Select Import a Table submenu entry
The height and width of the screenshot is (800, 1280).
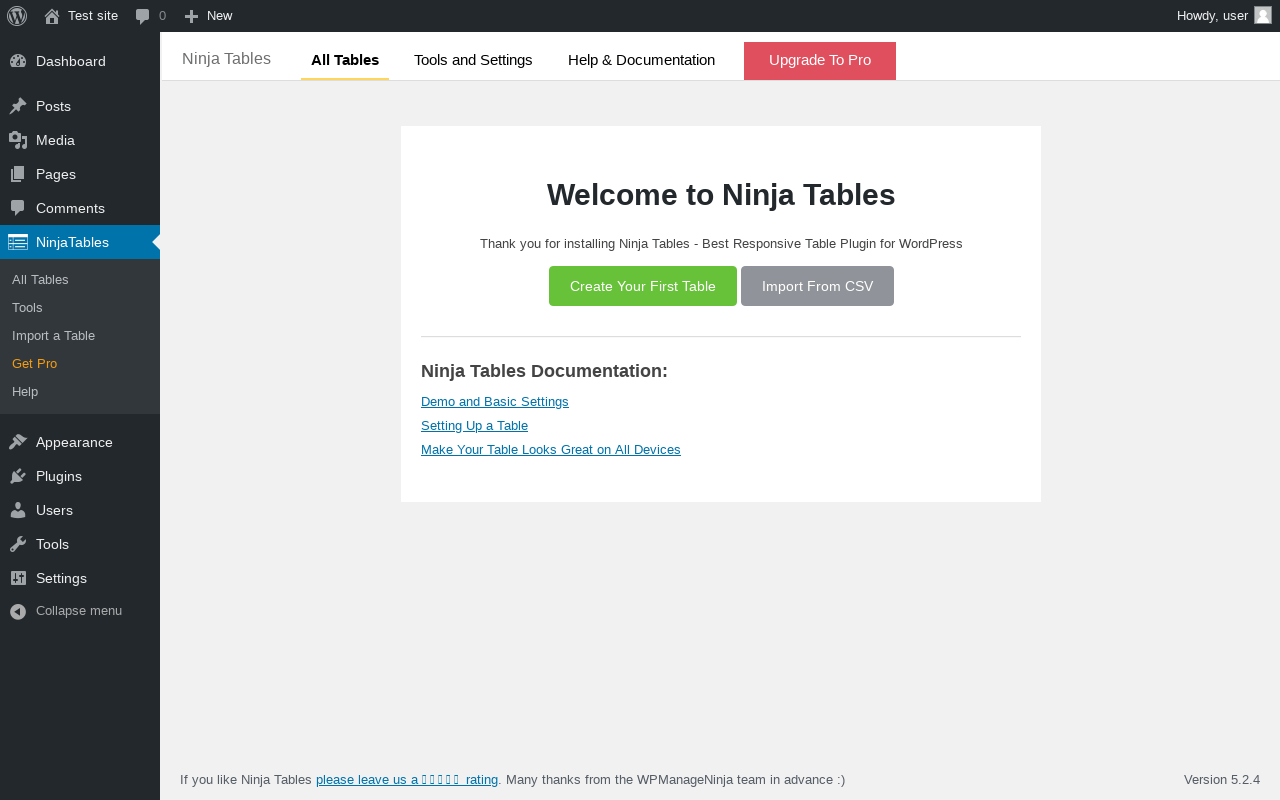pos(80,335)
